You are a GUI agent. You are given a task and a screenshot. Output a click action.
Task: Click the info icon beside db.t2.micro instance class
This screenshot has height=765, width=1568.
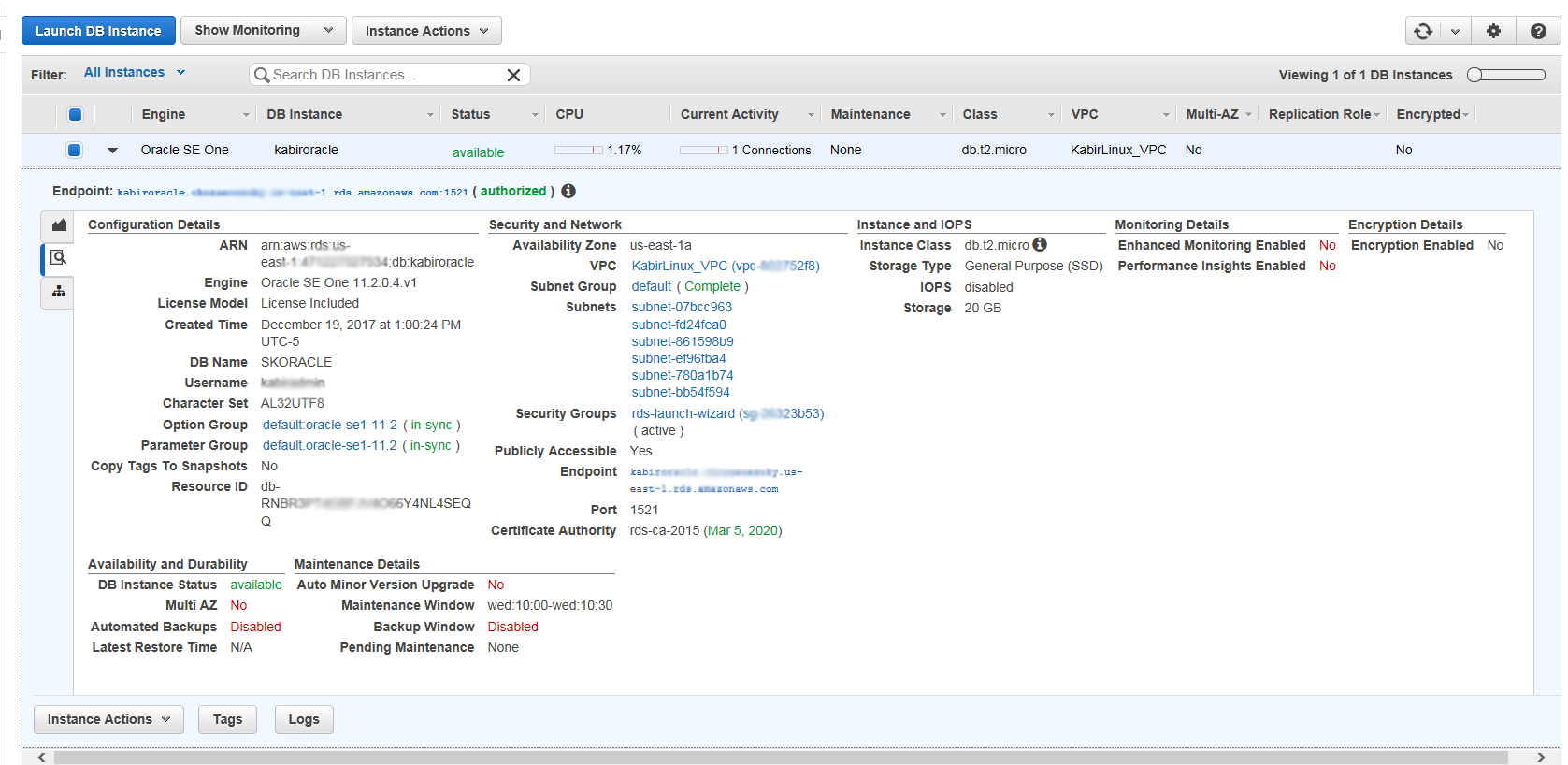coord(1040,244)
